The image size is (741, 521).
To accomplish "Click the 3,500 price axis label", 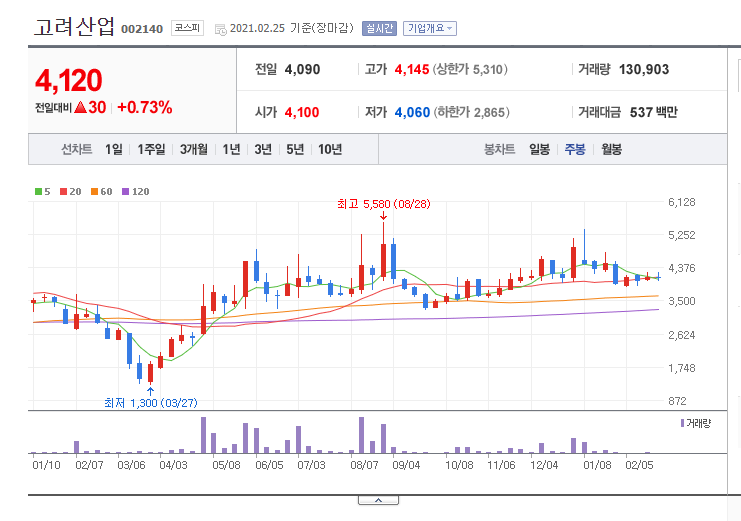I will (x=682, y=301).
